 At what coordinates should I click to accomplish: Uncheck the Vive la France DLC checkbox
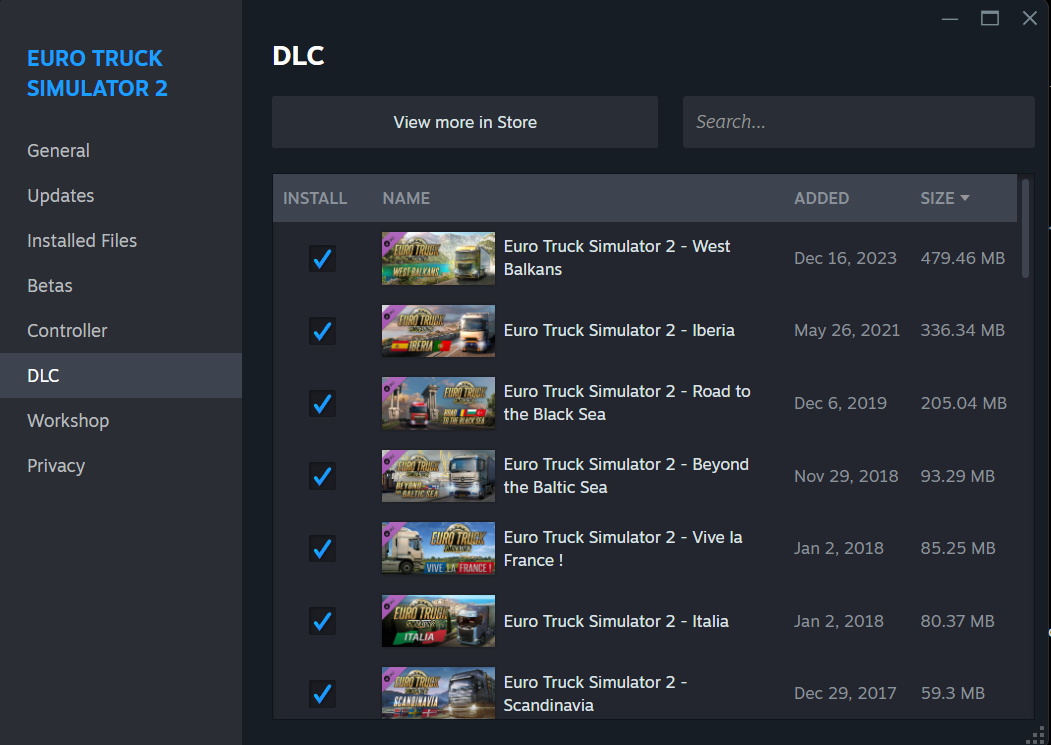pos(322,549)
